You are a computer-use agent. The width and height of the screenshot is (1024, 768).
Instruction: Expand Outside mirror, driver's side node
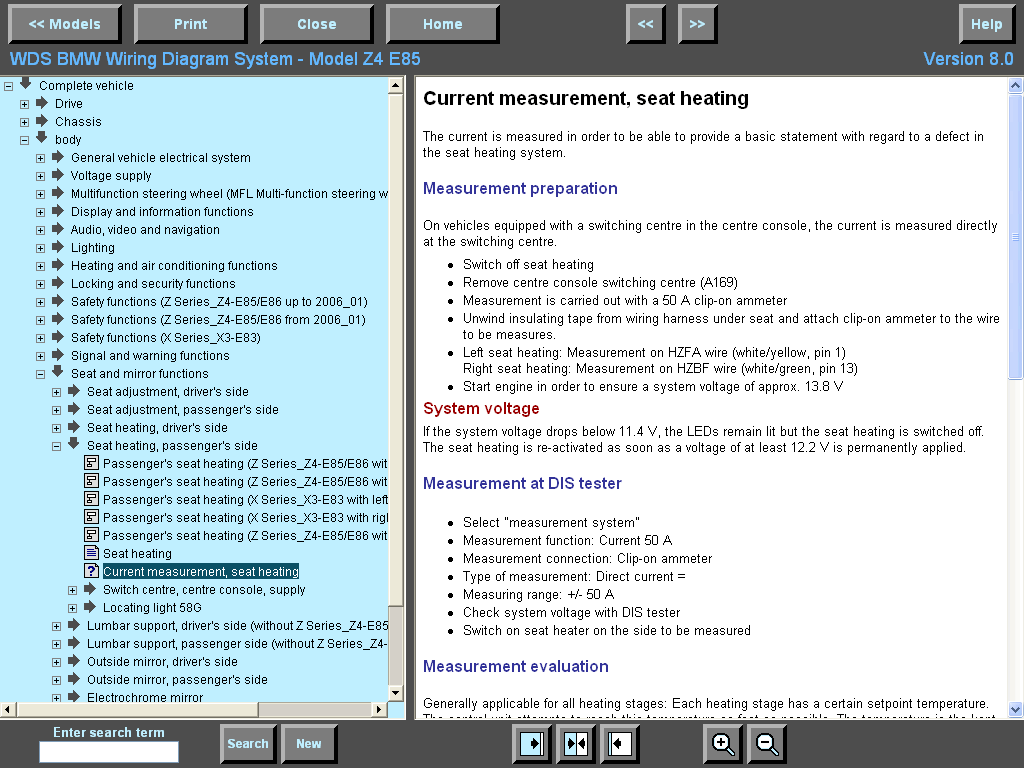(x=56, y=662)
